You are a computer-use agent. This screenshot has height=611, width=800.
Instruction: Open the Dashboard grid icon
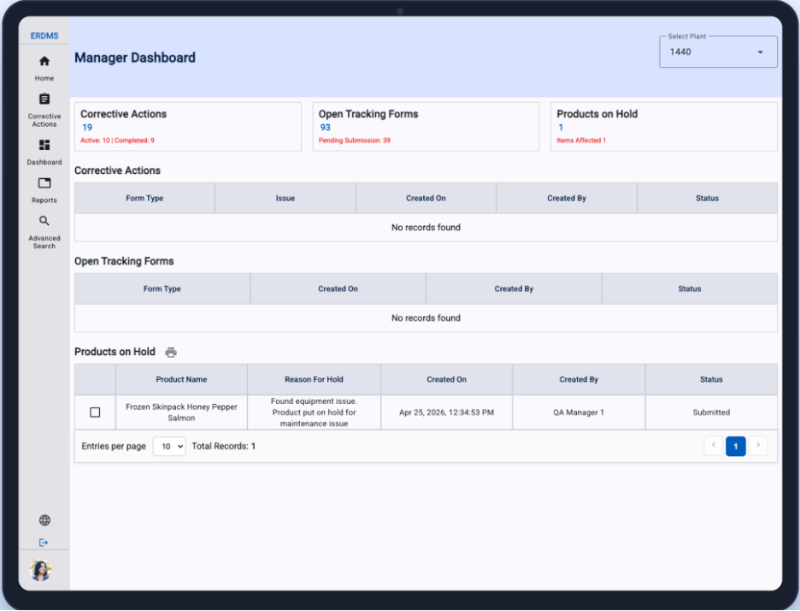point(44,145)
